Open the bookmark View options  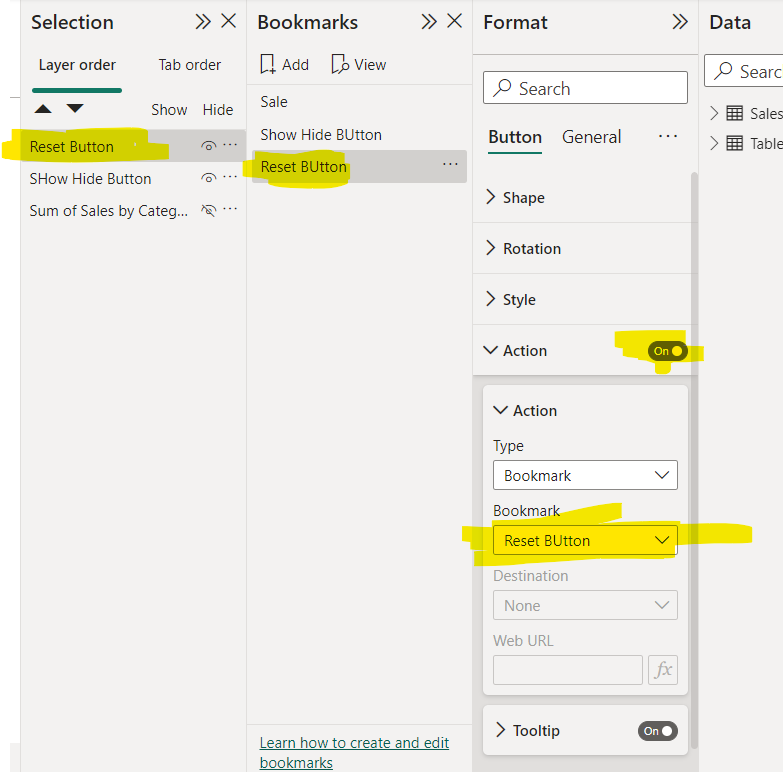click(359, 64)
